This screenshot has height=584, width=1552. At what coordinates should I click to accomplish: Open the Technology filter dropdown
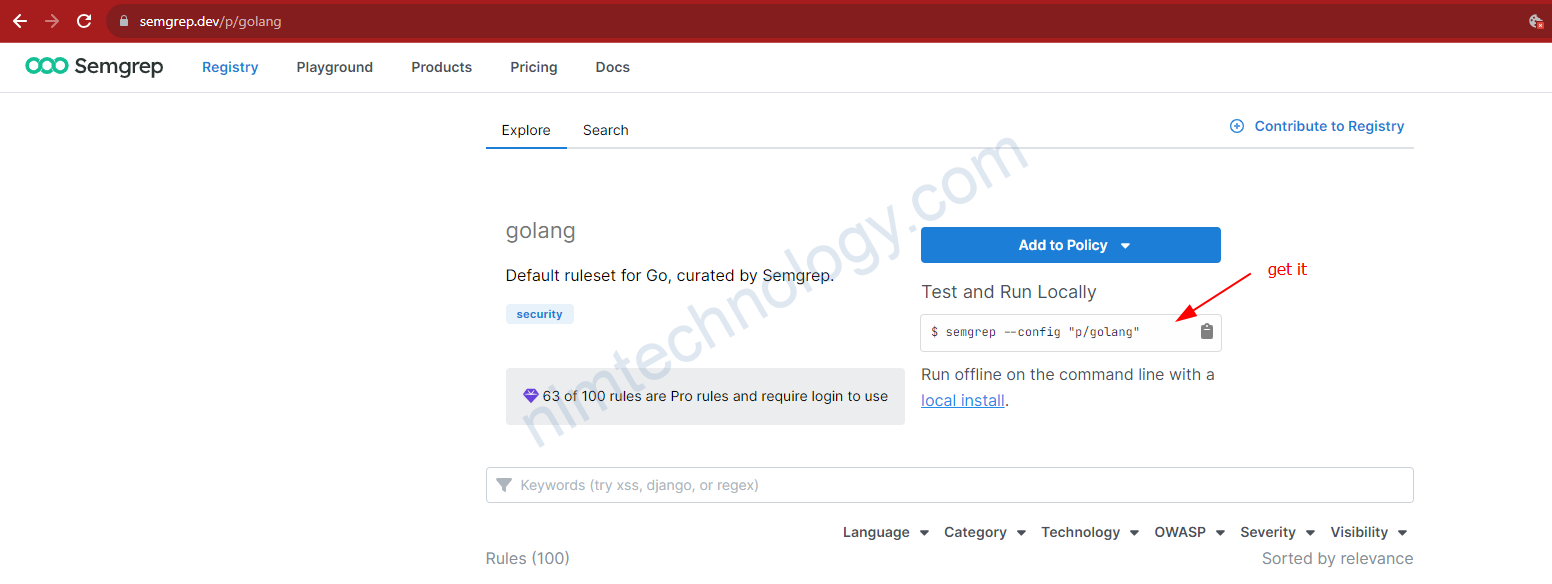[1089, 532]
